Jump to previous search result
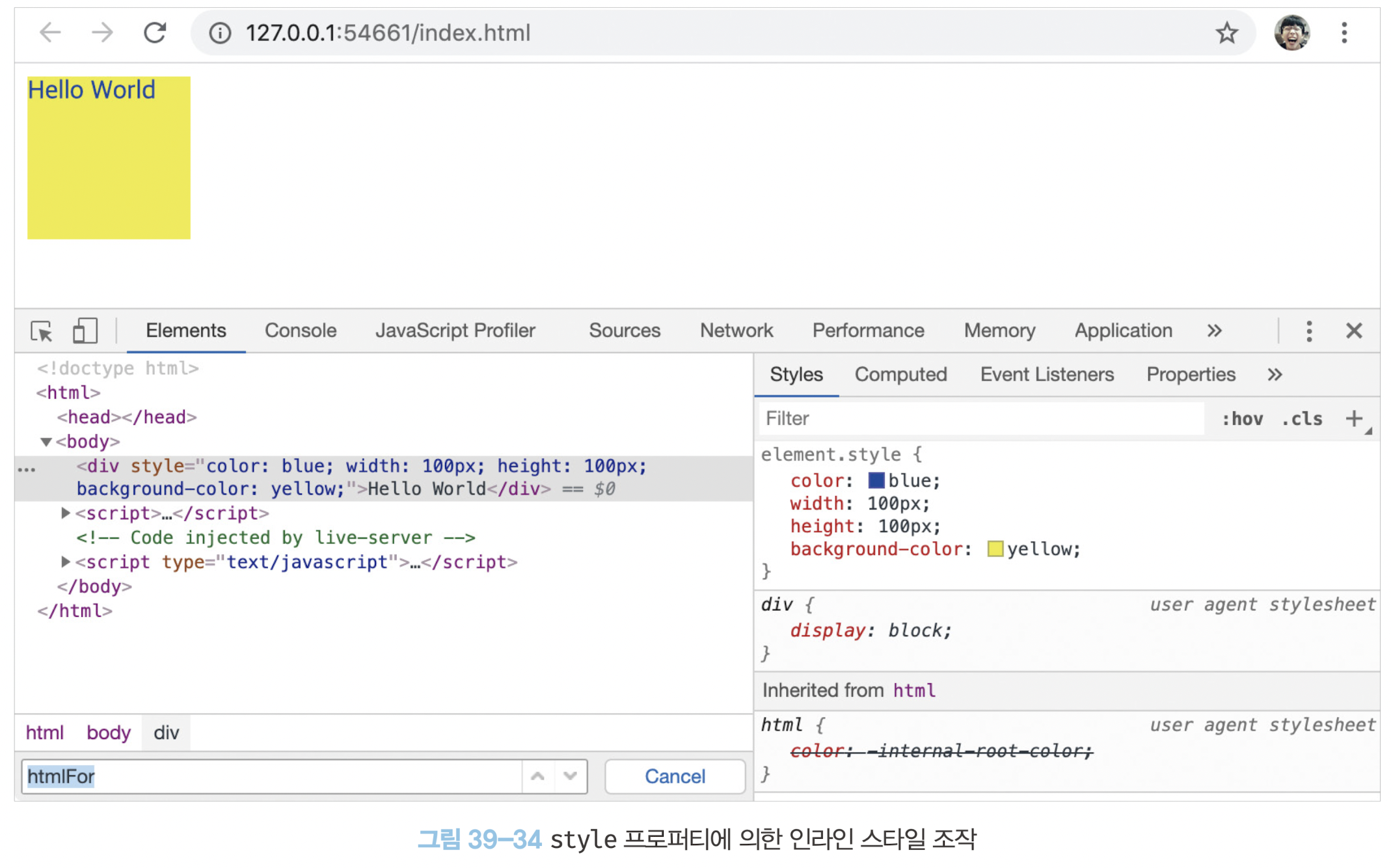 tap(537, 776)
